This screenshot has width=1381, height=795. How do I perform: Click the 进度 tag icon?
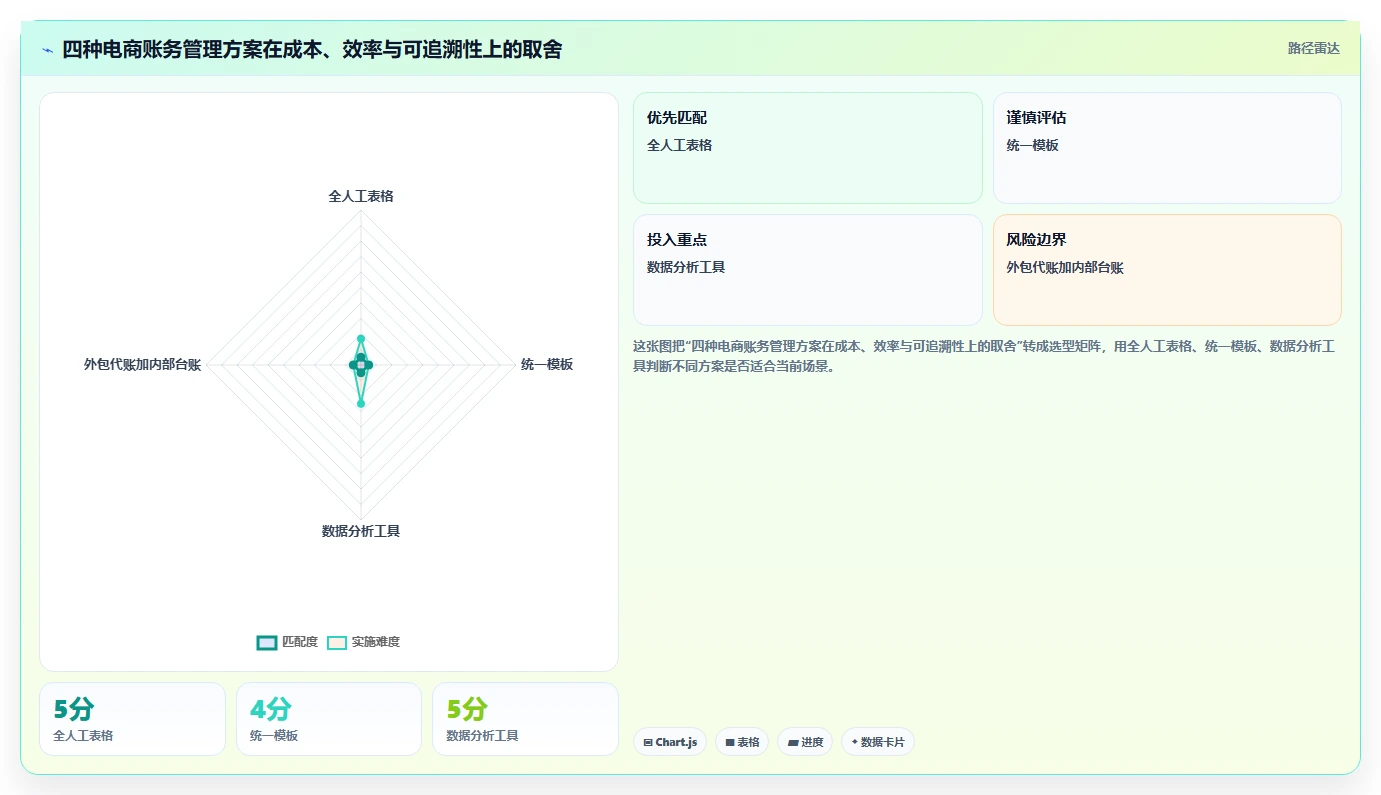pyautogui.click(x=793, y=743)
